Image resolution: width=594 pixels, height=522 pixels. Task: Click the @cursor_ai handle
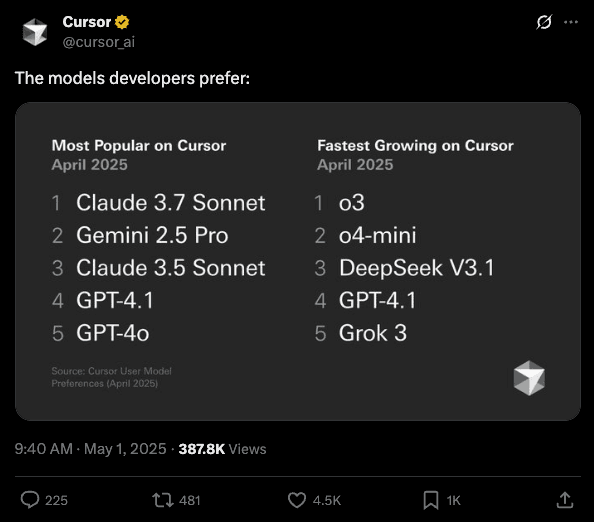98,42
